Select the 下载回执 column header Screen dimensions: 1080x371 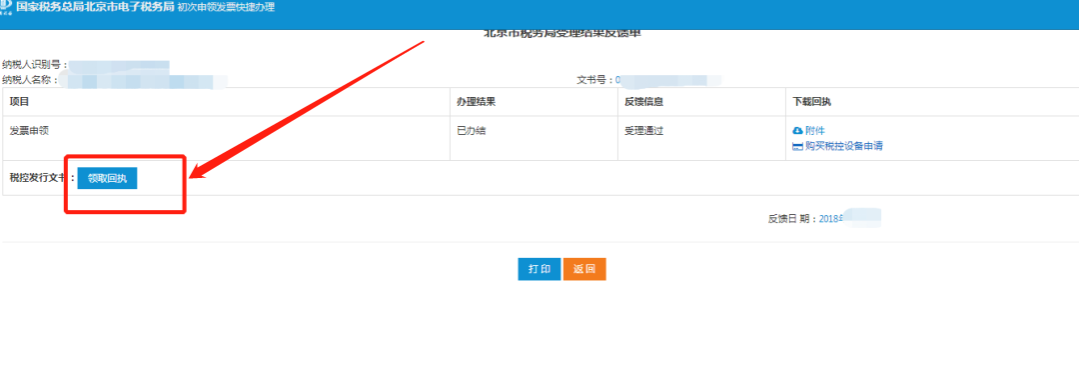[x=812, y=101]
